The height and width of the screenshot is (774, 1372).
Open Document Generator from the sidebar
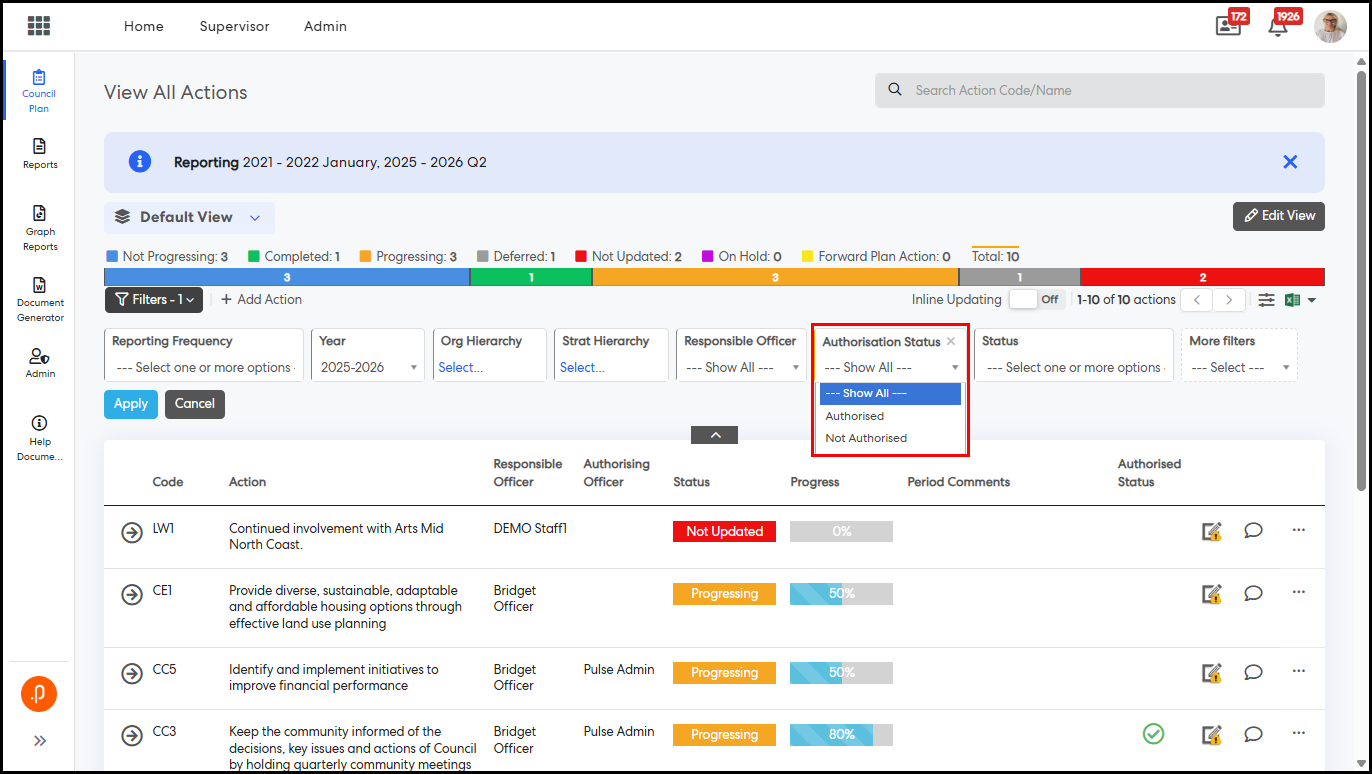(40, 299)
